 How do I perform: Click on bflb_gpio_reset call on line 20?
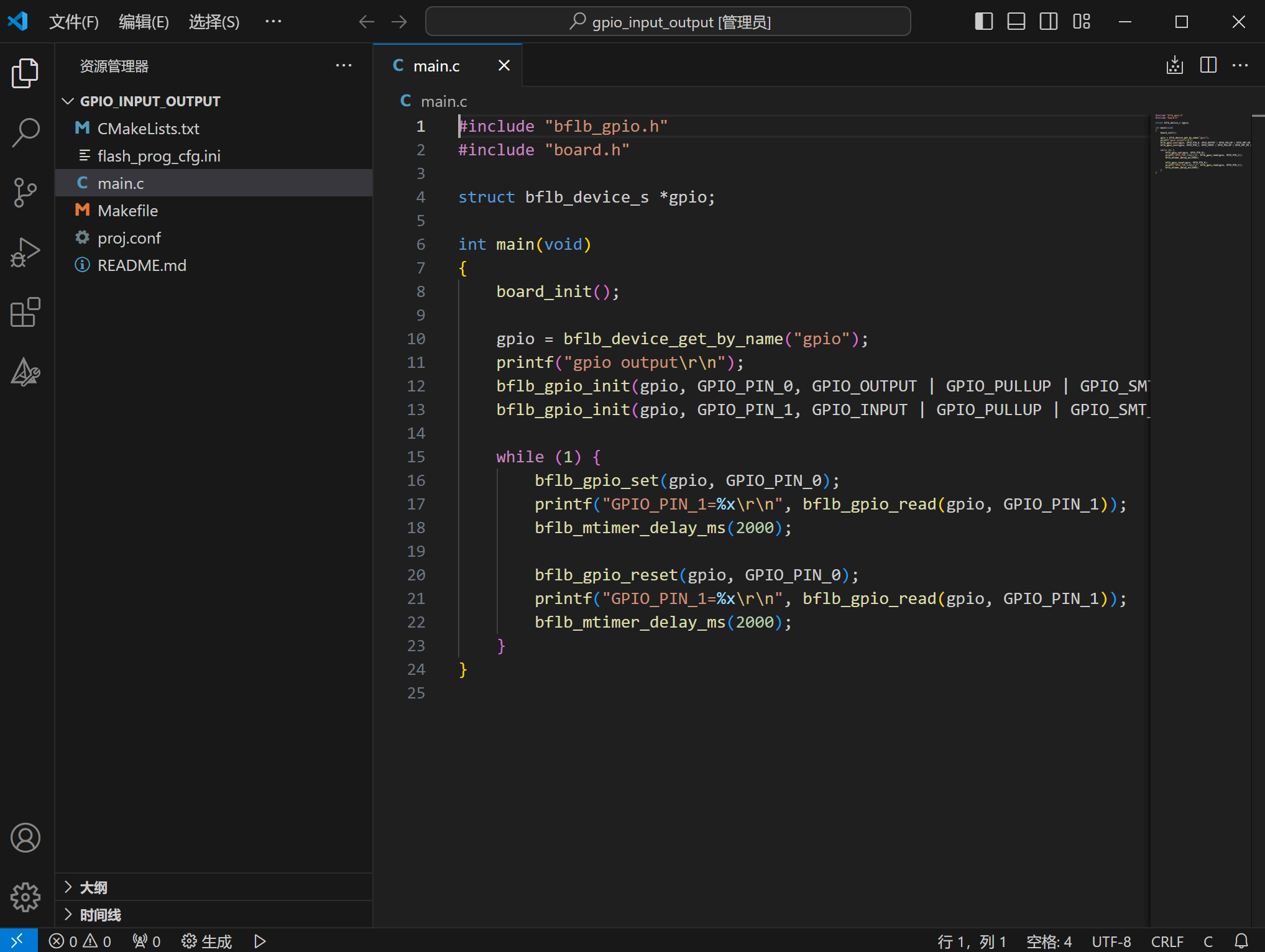tap(696, 575)
